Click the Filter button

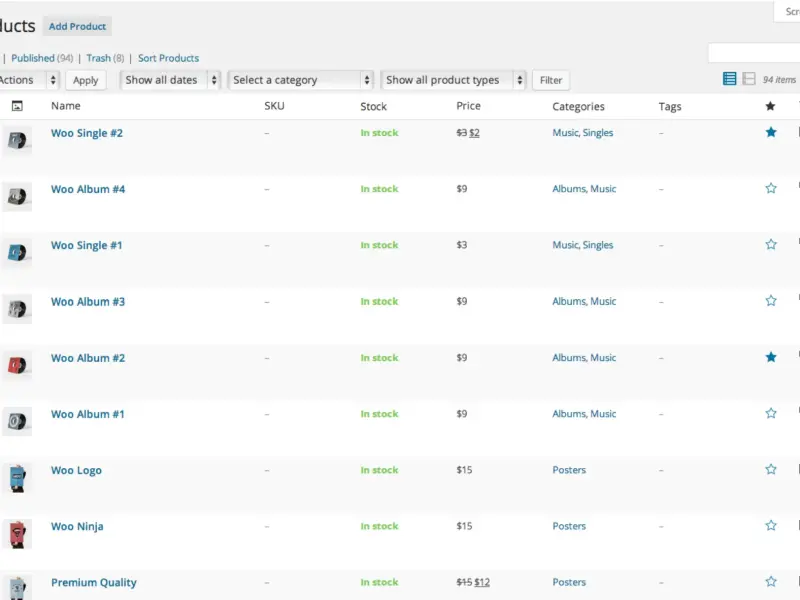point(551,80)
